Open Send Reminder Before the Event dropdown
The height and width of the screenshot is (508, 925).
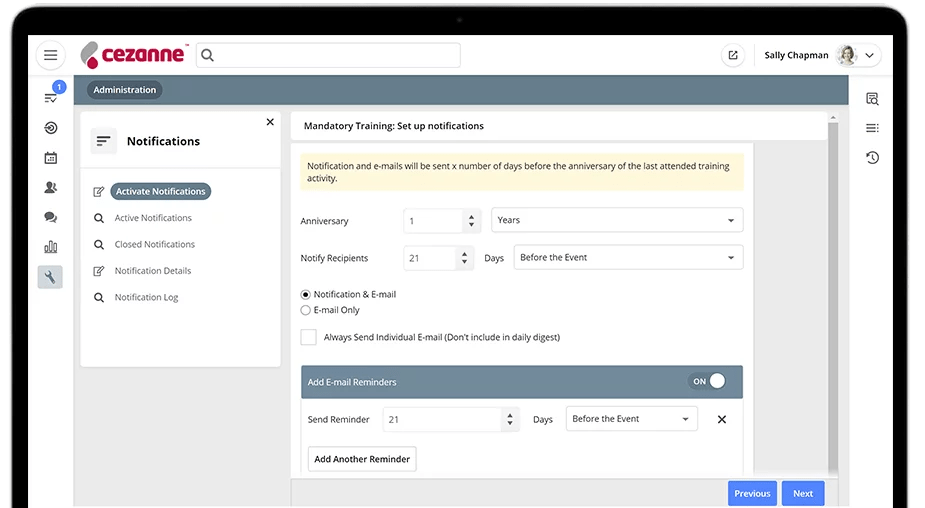click(632, 419)
